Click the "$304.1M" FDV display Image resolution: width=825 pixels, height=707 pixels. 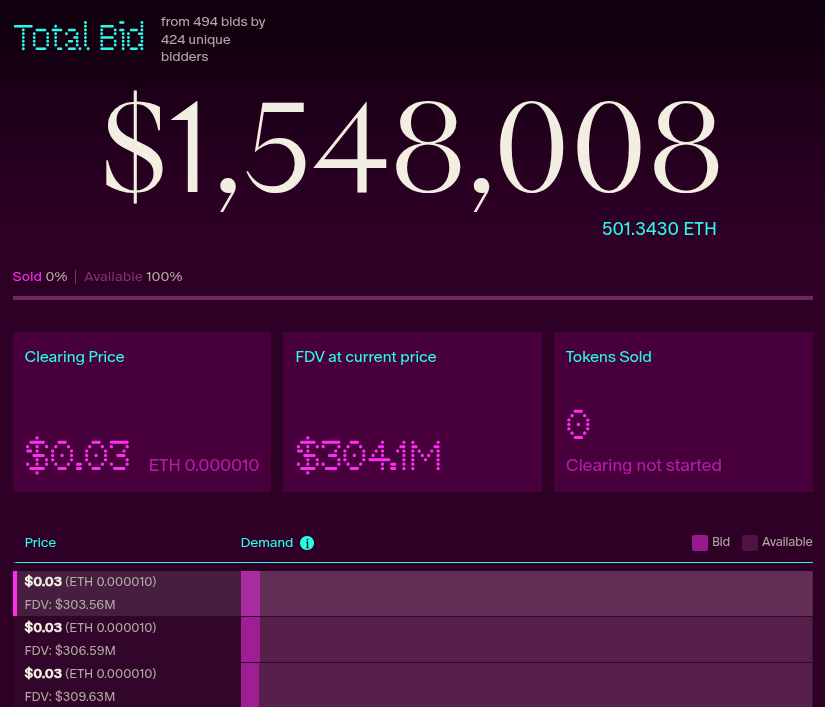[366, 457]
